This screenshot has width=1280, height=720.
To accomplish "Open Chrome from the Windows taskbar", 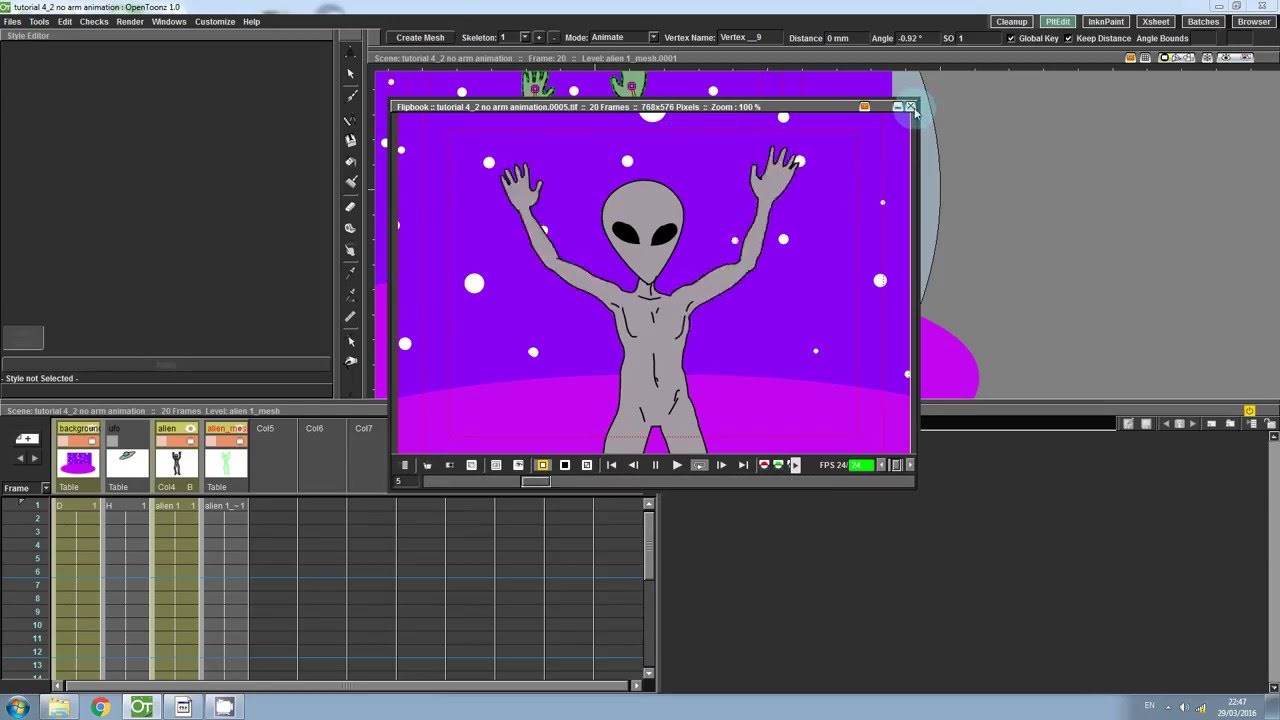I will pos(100,707).
